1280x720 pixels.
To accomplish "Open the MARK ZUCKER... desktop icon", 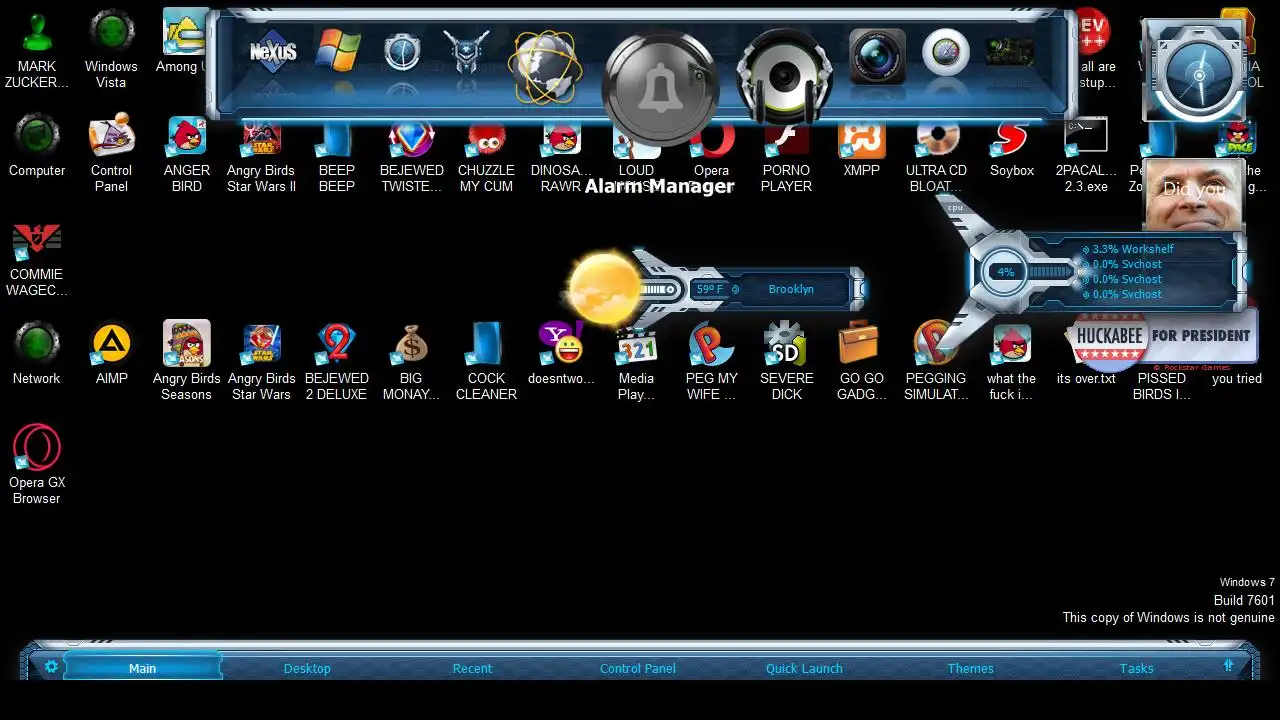I will 37,50.
